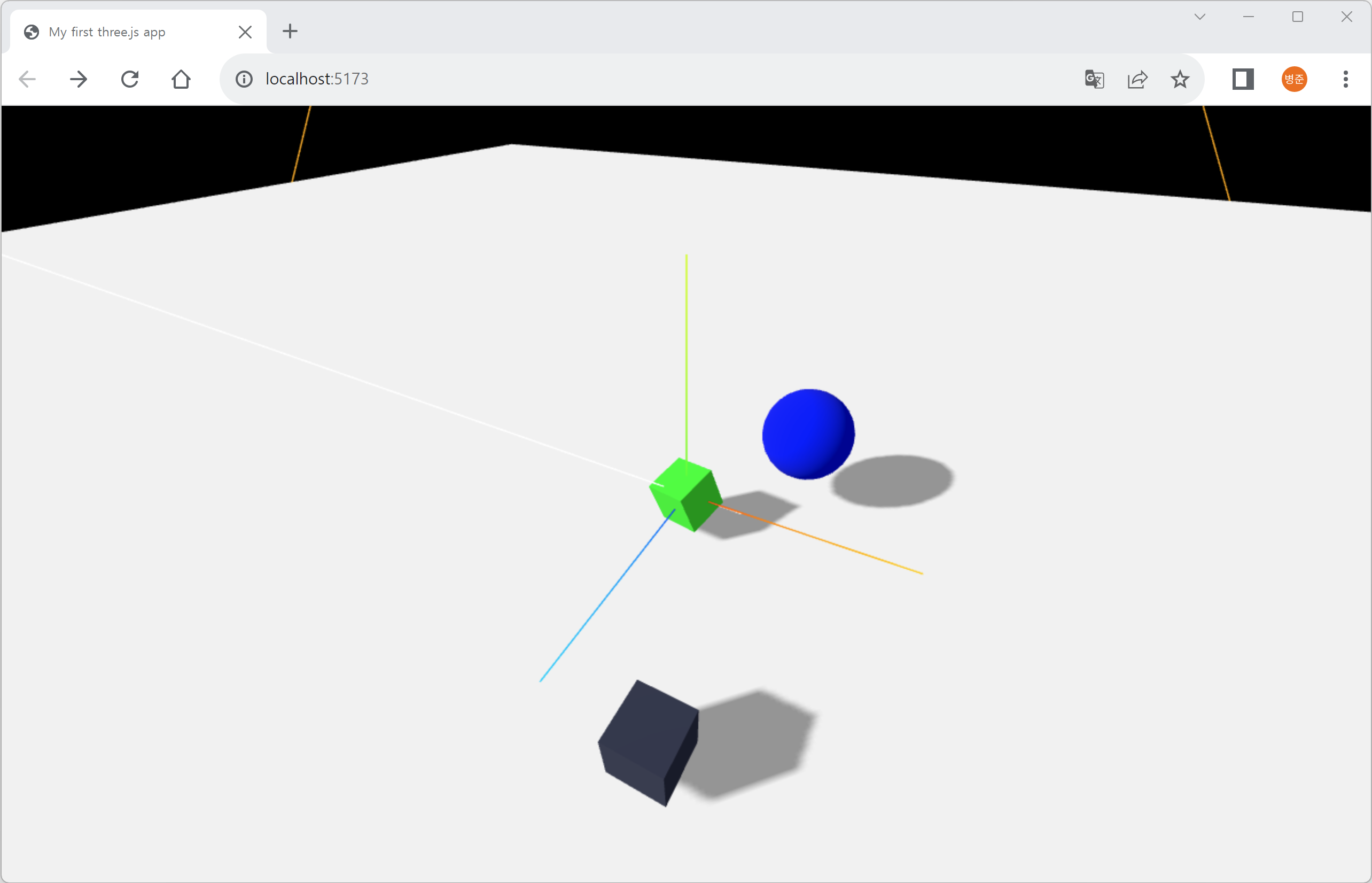Click the green cube at origin
The height and width of the screenshot is (883, 1372).
coord(686,495)
